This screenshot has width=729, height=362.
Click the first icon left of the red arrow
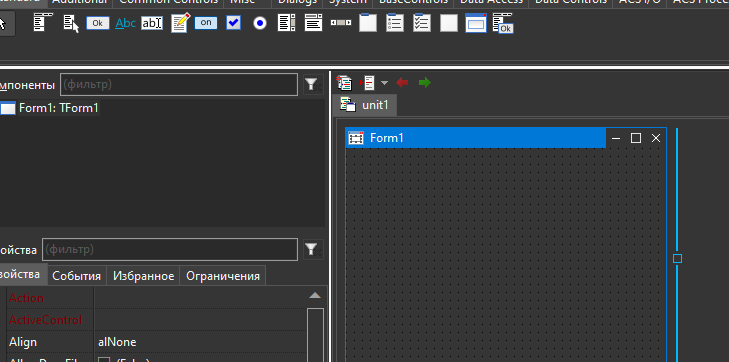(344, 83)
